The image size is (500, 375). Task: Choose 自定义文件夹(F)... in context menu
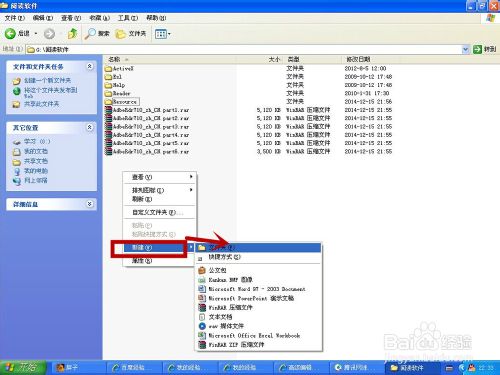pos(159,212)
